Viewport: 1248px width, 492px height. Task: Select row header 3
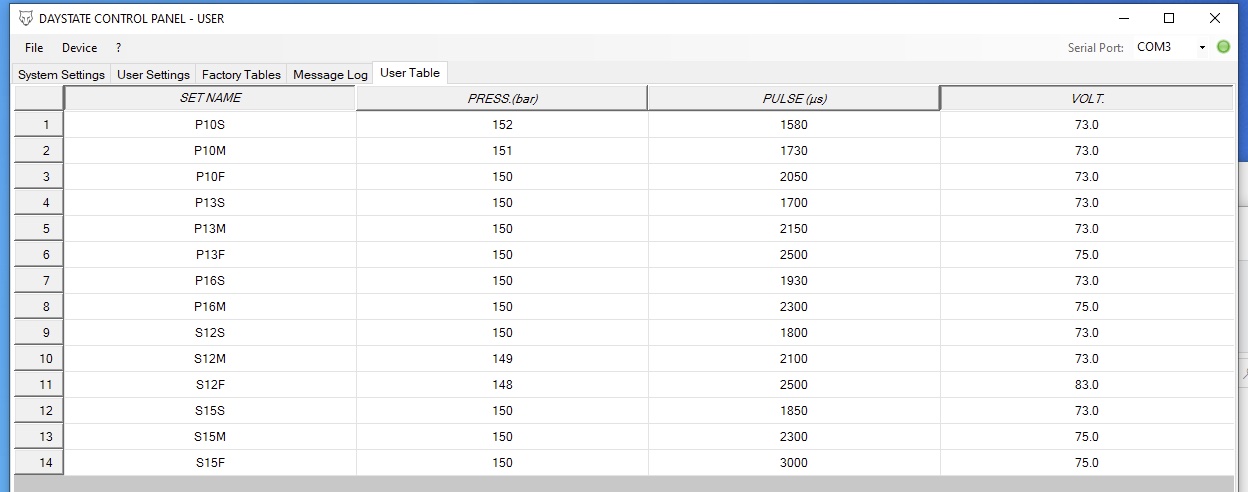[39, 177]
